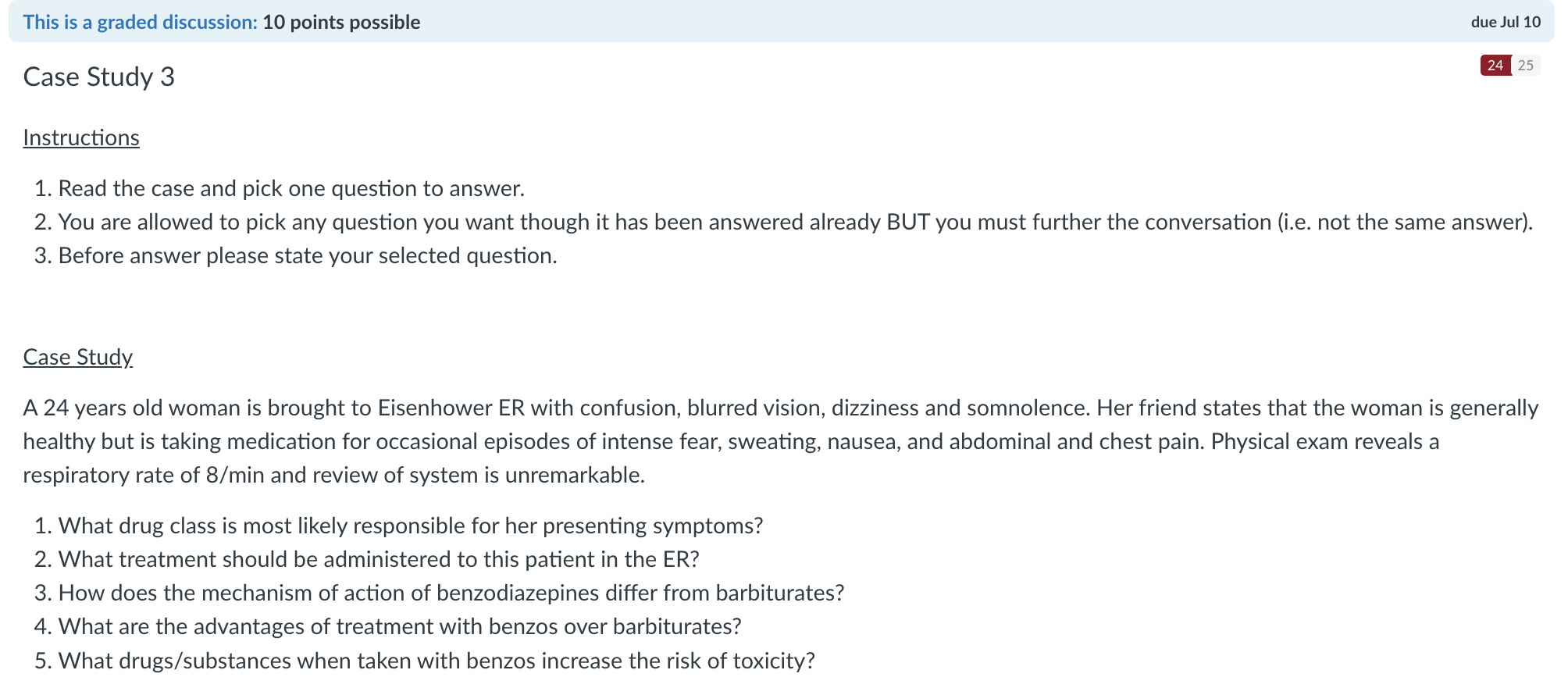Image resolution: width=1568 pixels, height=695 pixels.
Task: Click the gray 25 total replies badge
Action: (1525, 65)
